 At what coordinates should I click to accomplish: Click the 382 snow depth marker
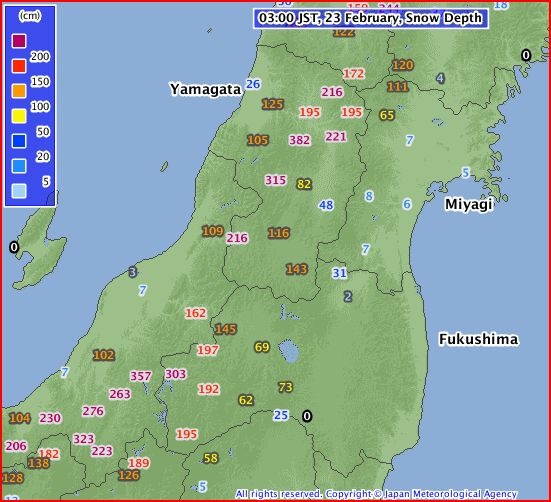click(300, 140)
